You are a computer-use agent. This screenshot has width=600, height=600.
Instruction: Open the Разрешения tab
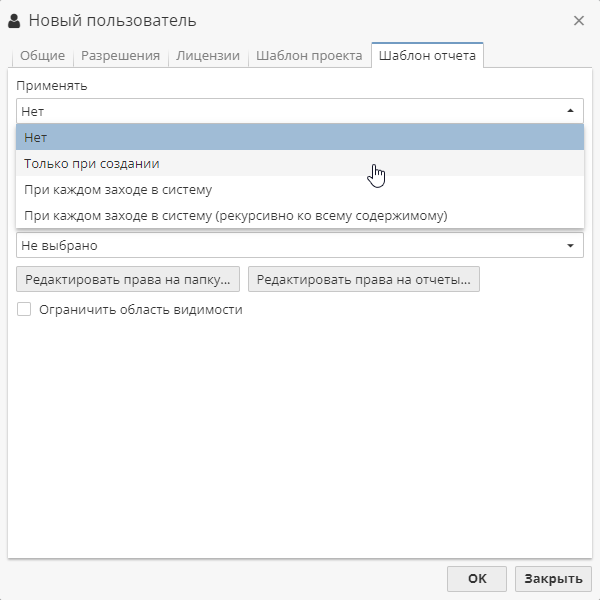point(121,56)
